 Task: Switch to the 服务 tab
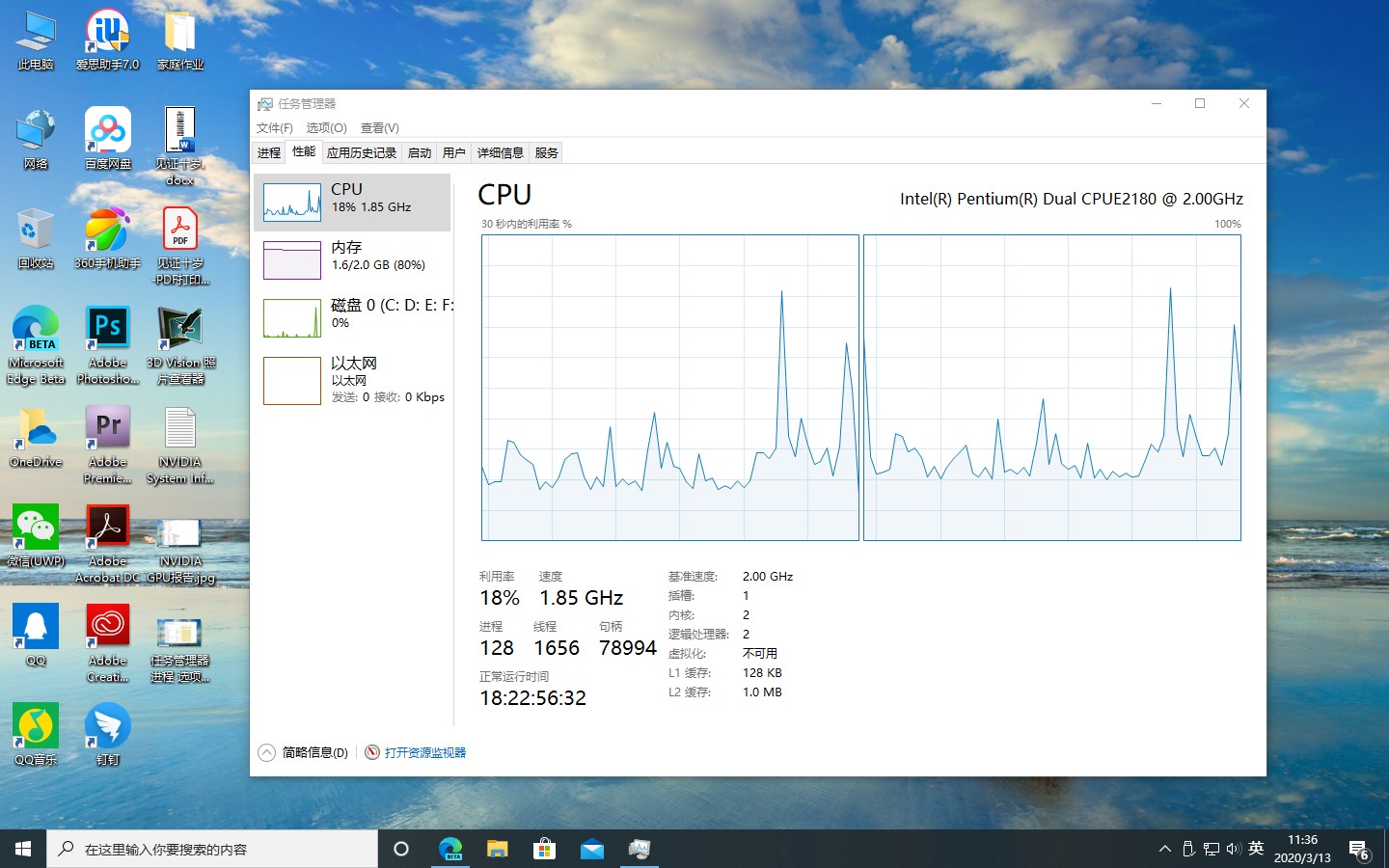pos(547,152)
